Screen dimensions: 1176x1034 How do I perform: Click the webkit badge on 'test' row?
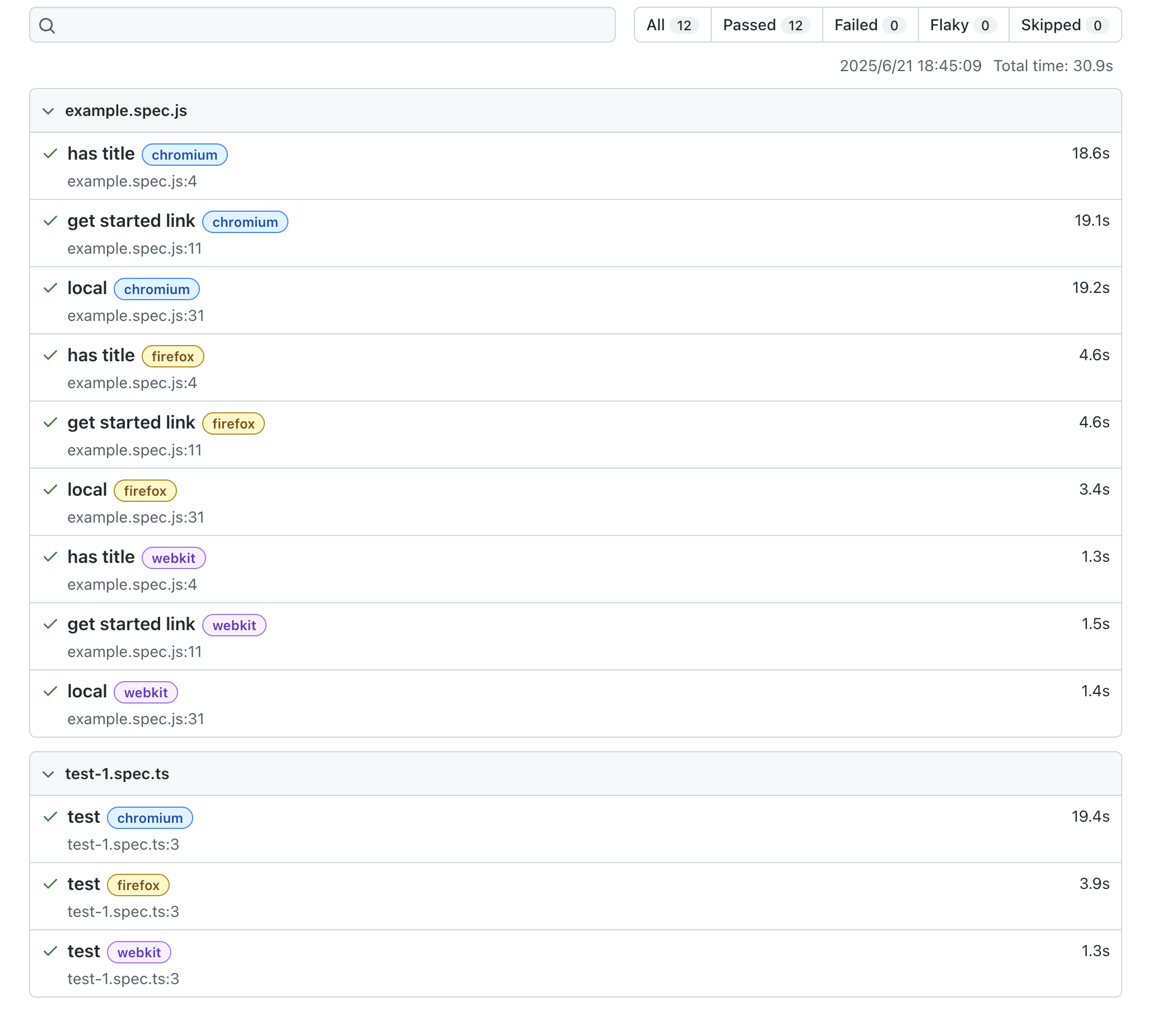139,952
